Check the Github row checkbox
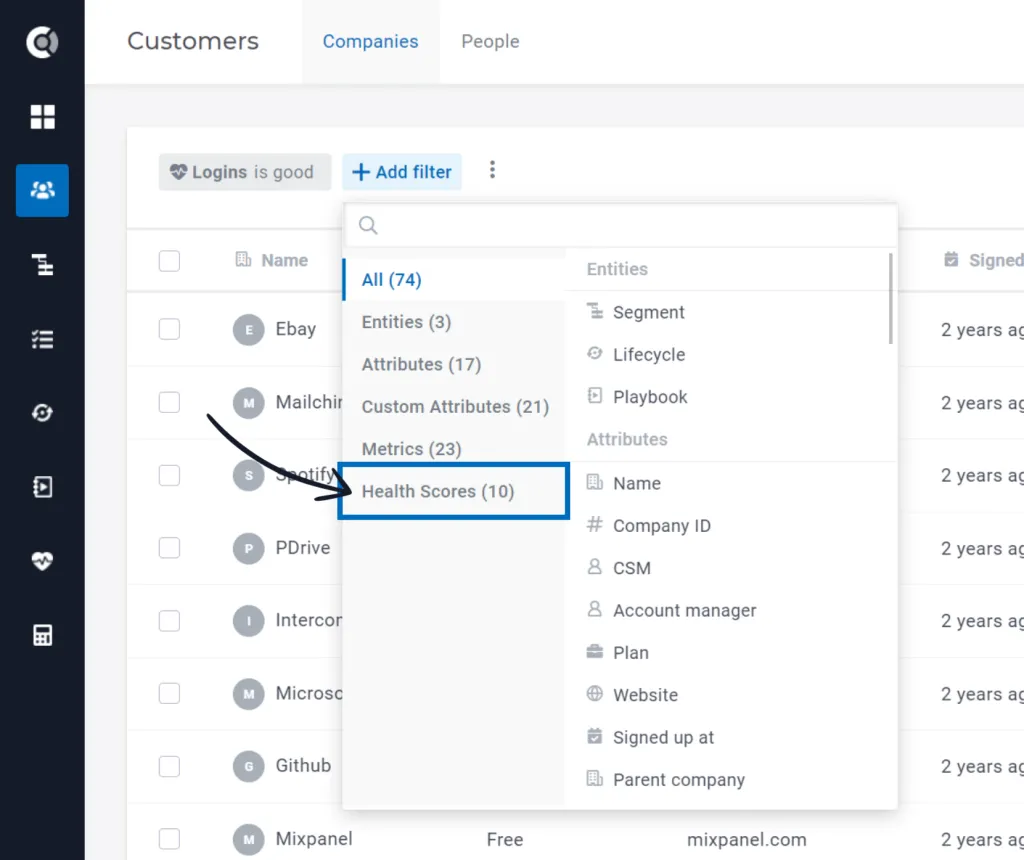1024x860 pixels. tap(169, 766)
